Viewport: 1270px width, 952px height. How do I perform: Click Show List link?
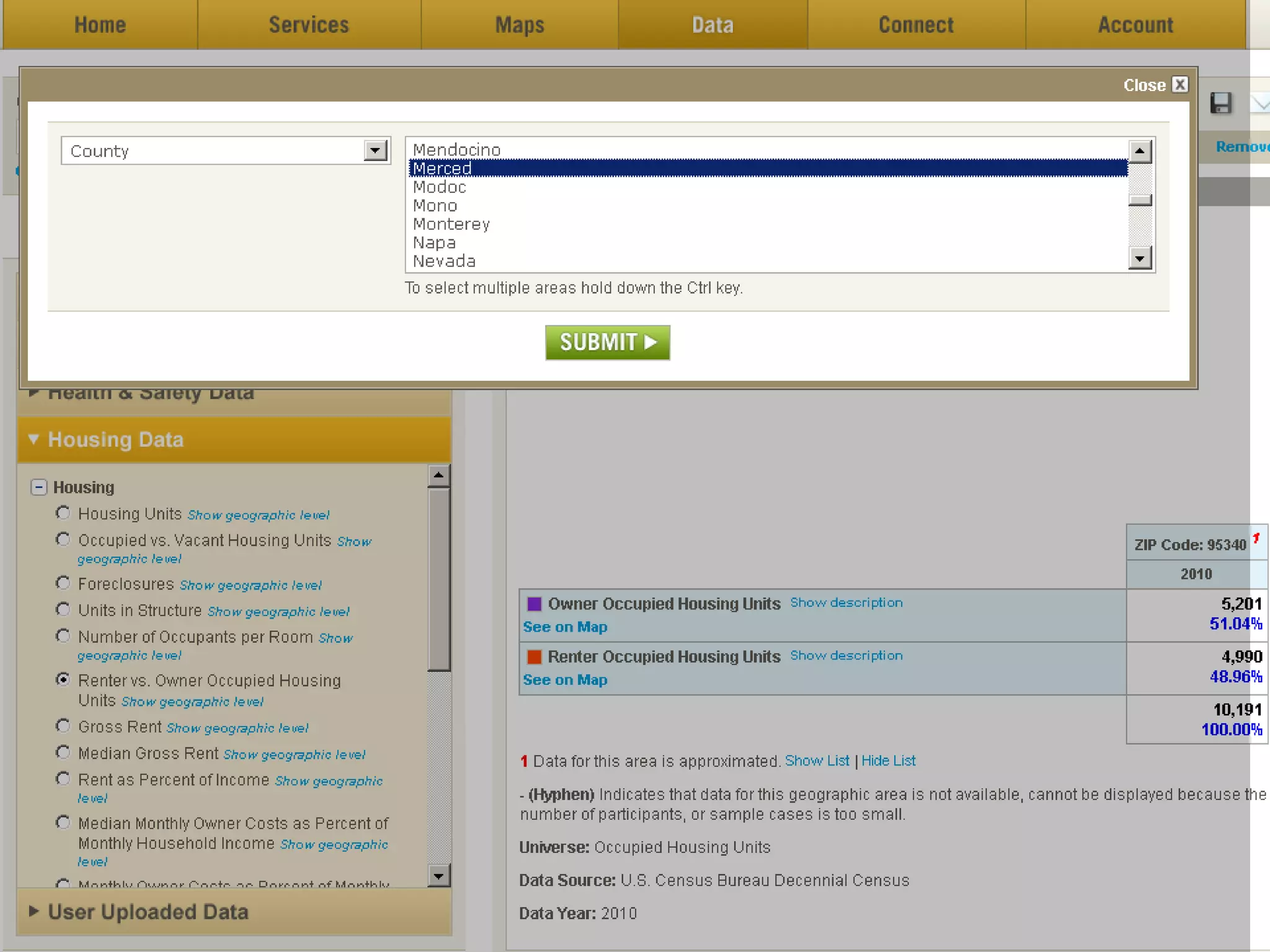(816, 760)
